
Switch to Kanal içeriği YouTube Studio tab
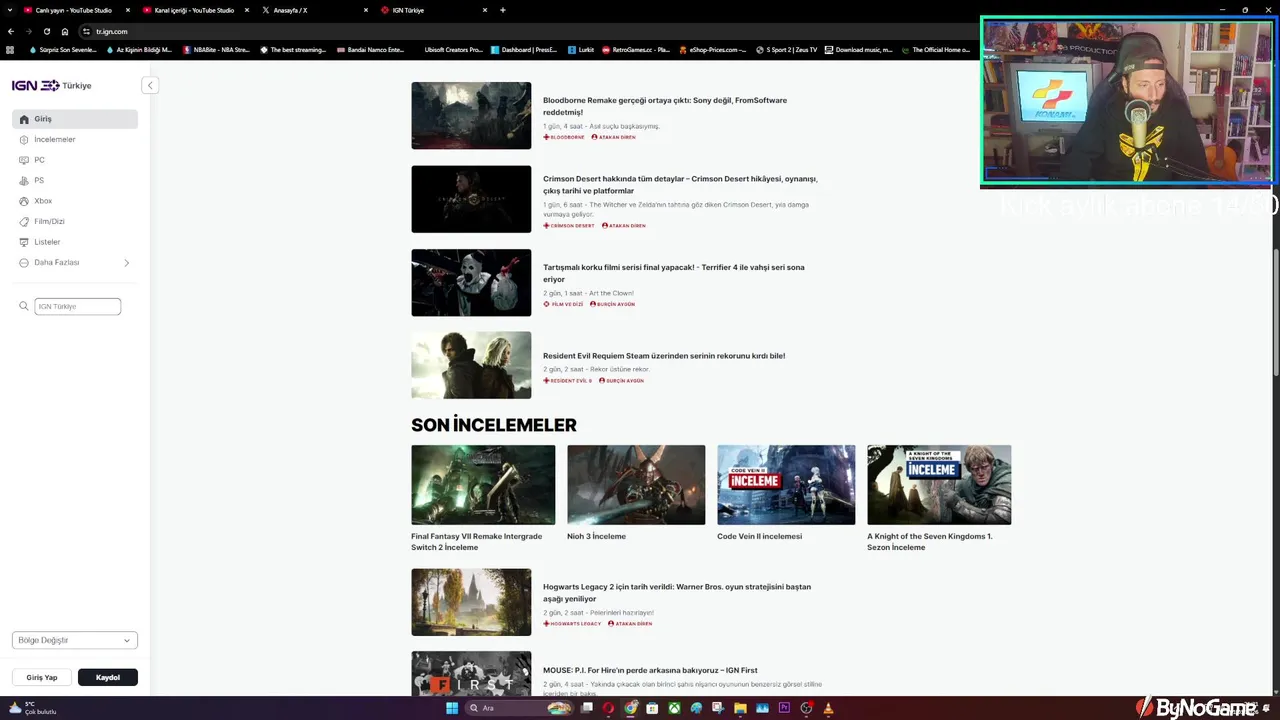click(x=195, y=10)
